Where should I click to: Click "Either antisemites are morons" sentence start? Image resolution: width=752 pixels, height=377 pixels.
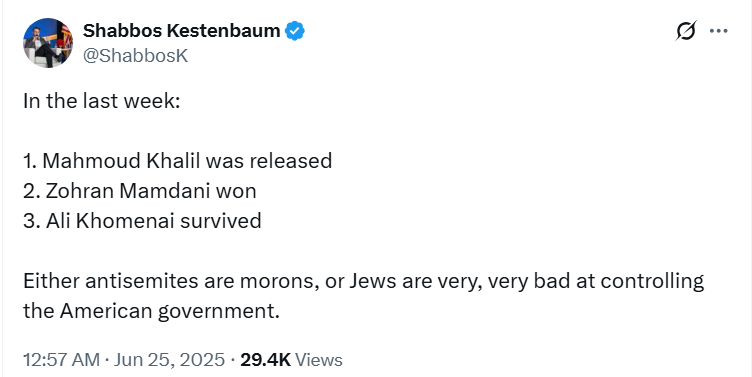click(x=171, y=281)
